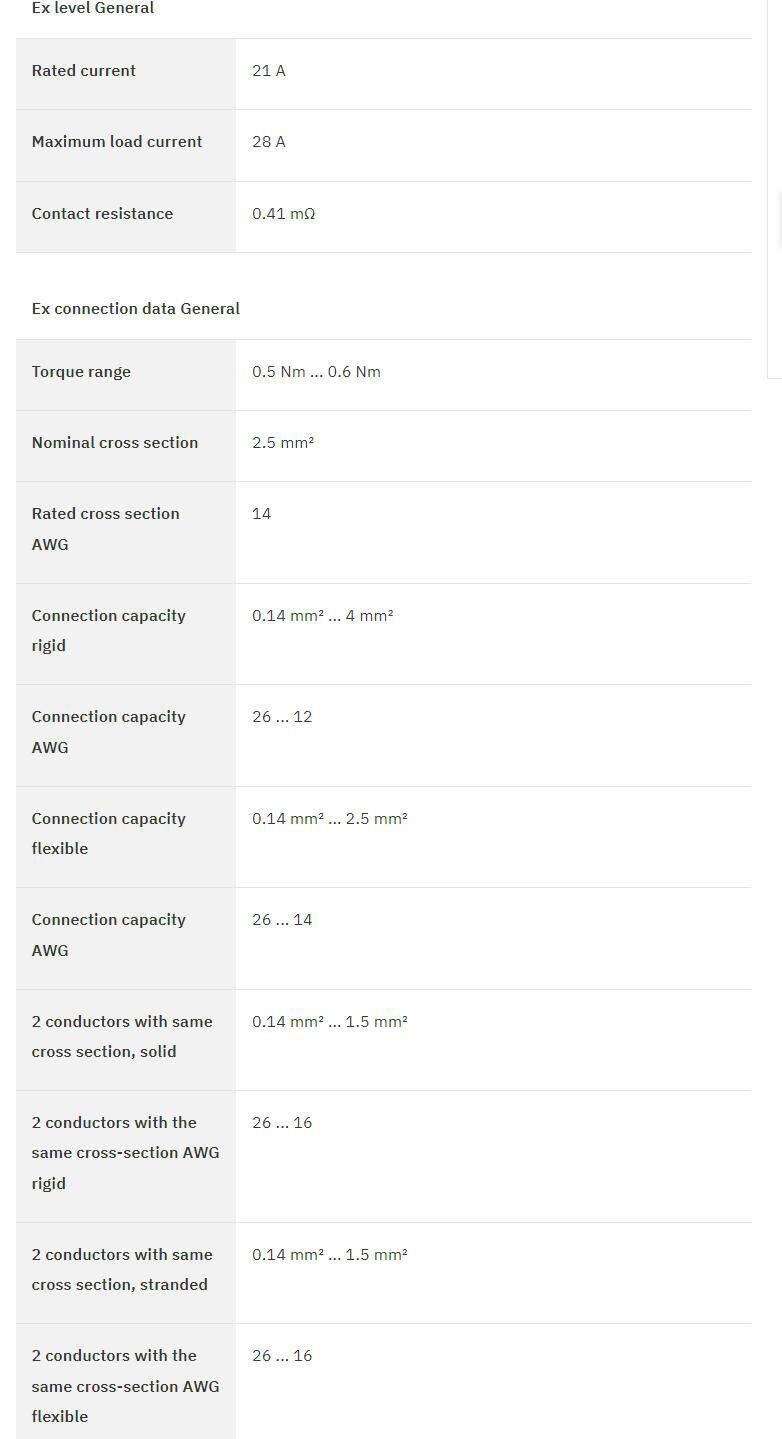Image resolution: width=782 pixels, height=1439 pixels.
Task: Click the Torque range label
Action: click(x=81, y=372)
